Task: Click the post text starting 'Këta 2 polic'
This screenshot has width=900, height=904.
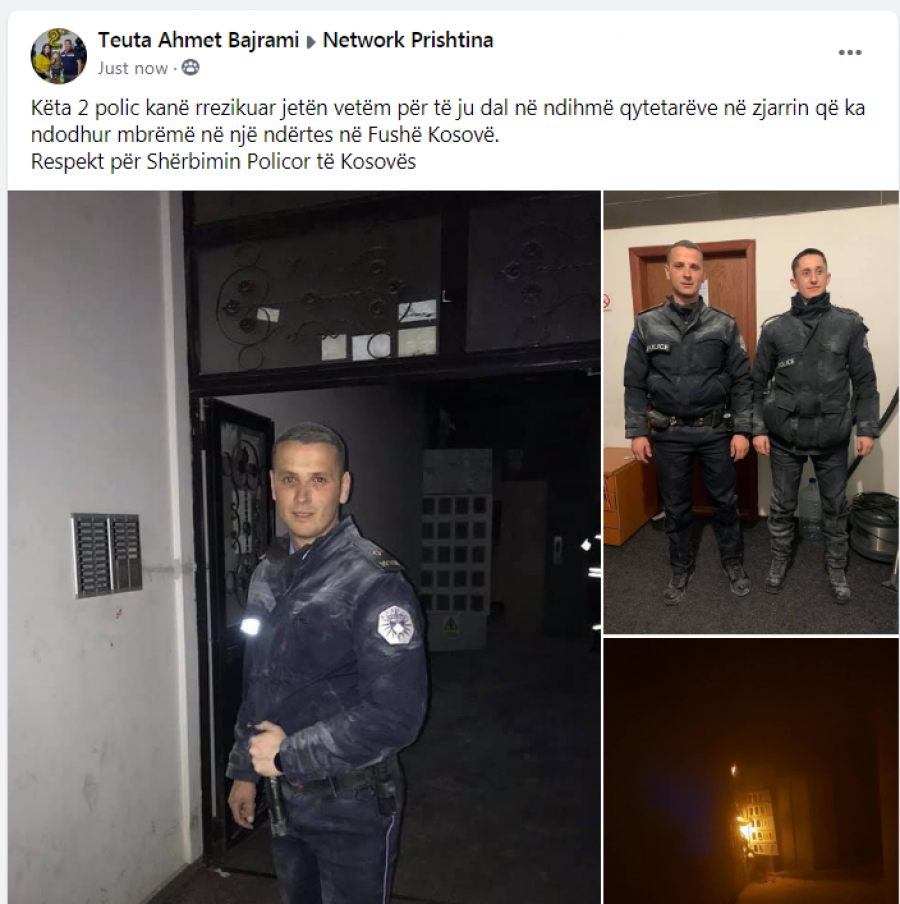Action: [448, 121]
